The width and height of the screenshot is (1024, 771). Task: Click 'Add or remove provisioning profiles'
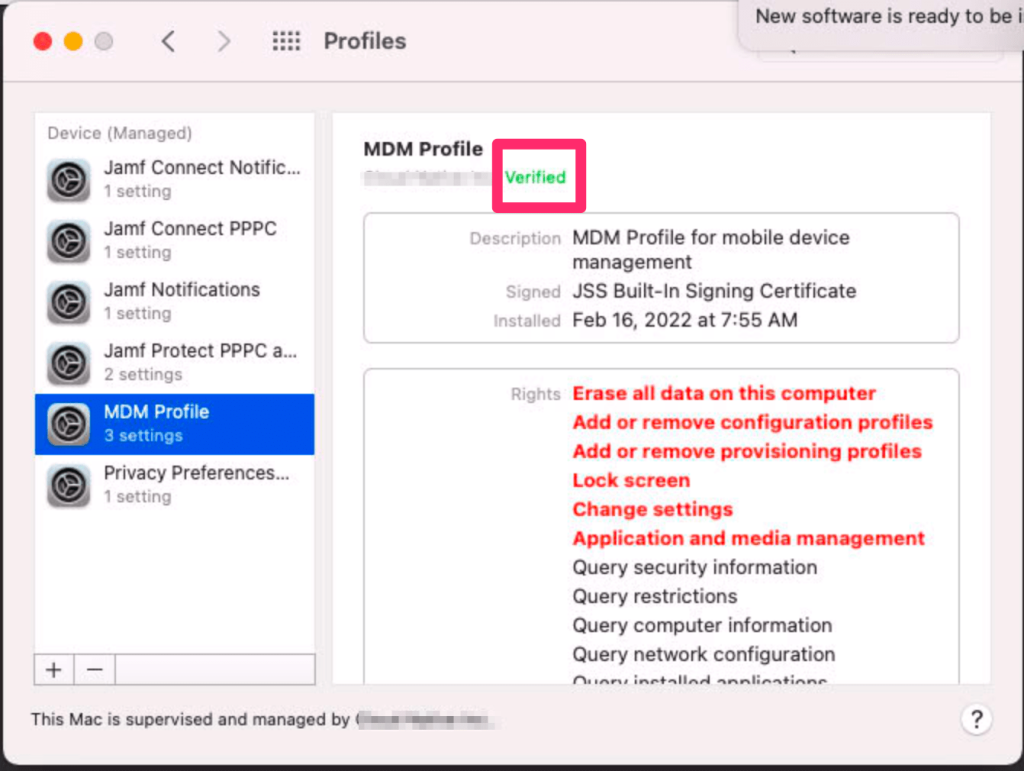point(747,451)
